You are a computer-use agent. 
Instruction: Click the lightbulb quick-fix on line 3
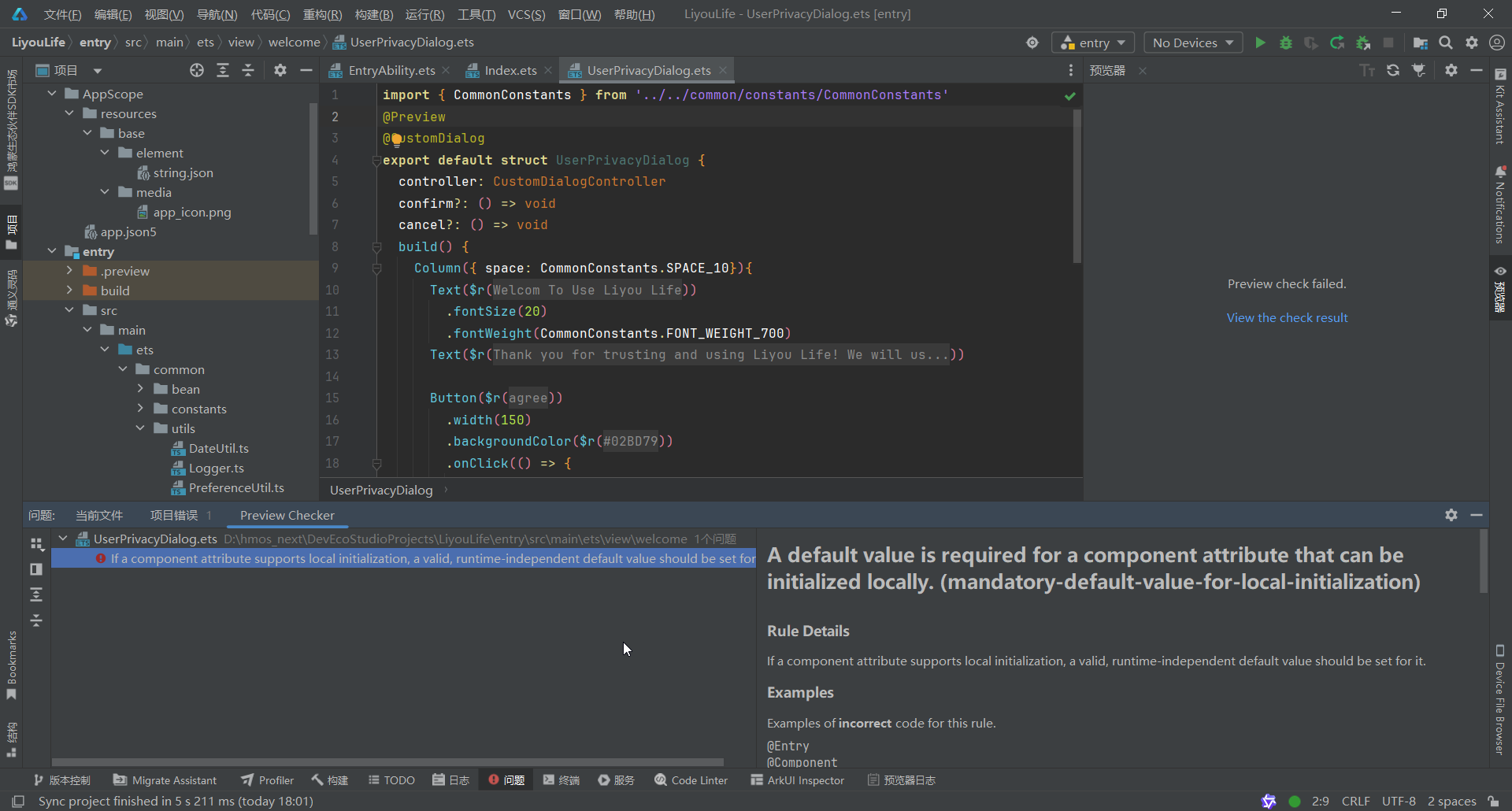tap(396, 139)
